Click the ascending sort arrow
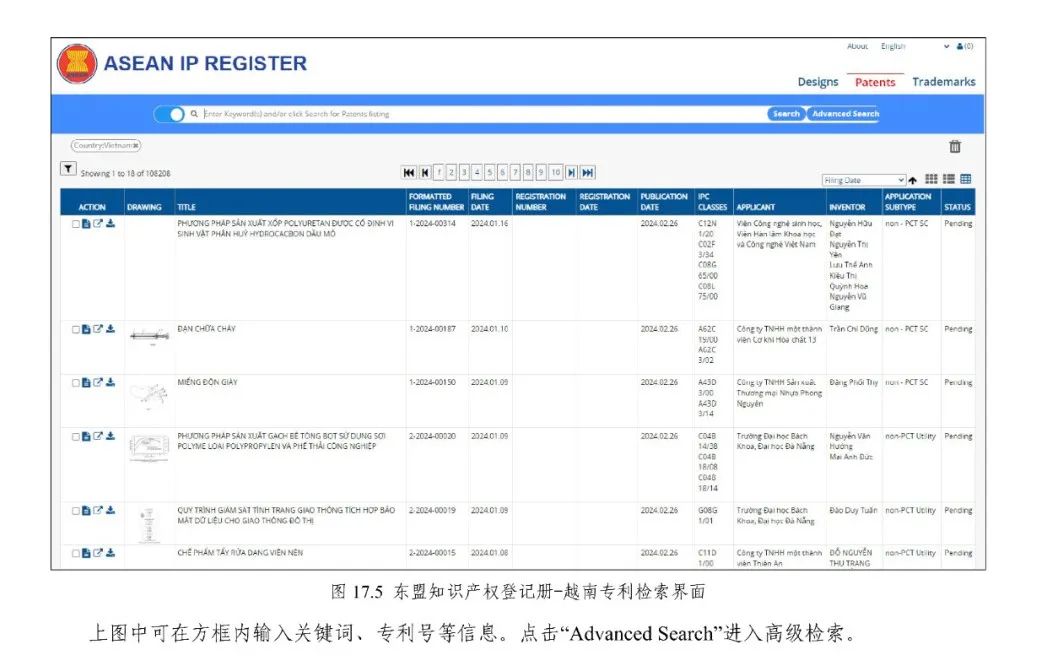 pyautogui.click(x=913, y=181)
